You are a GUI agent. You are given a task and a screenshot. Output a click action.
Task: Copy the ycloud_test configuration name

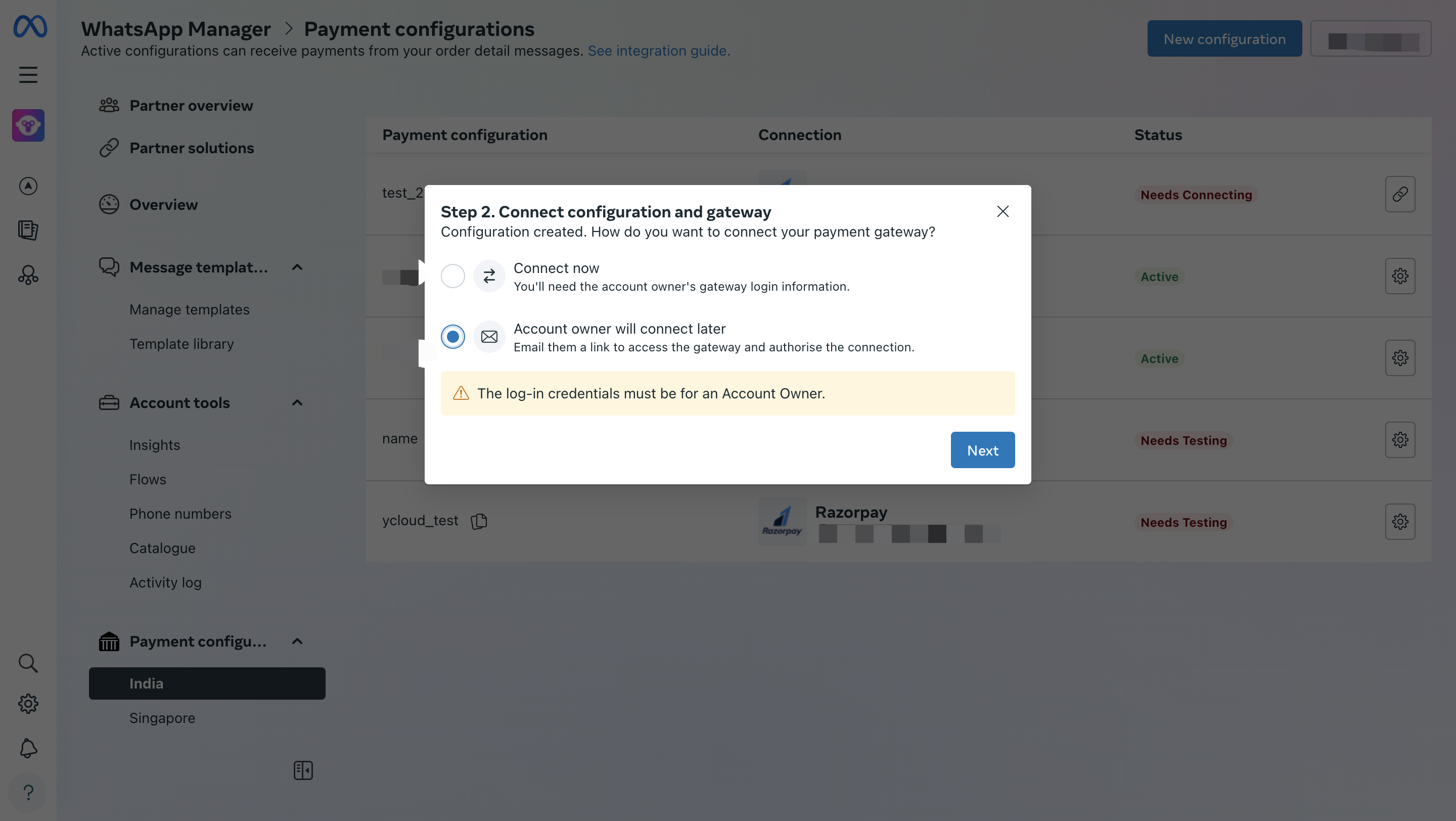[x=479, y=521]
